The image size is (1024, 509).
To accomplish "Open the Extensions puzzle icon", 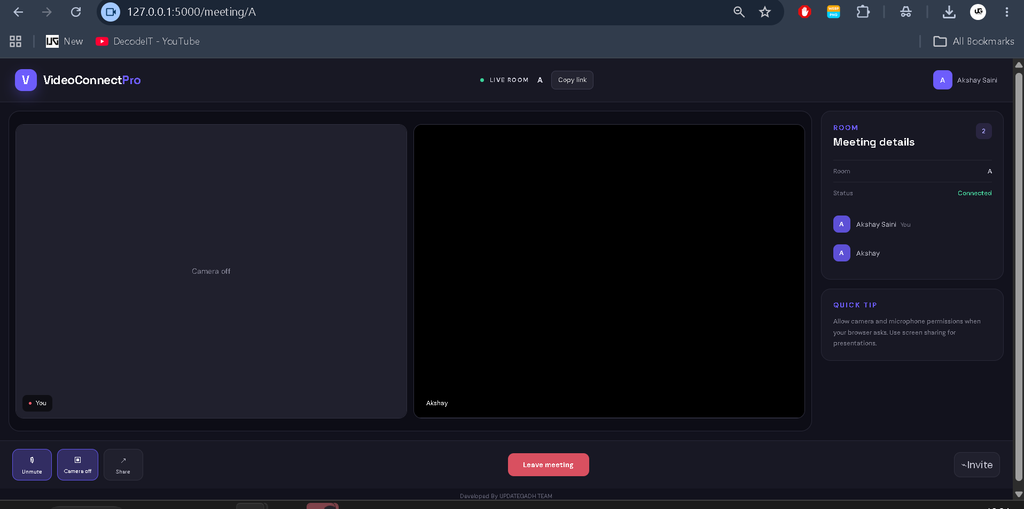I will pyautogui.click(x=863, y=12).
